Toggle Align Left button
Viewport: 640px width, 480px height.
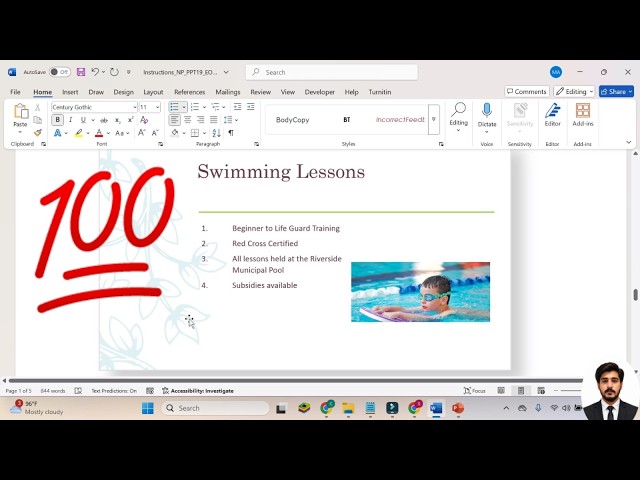(174, 120)
